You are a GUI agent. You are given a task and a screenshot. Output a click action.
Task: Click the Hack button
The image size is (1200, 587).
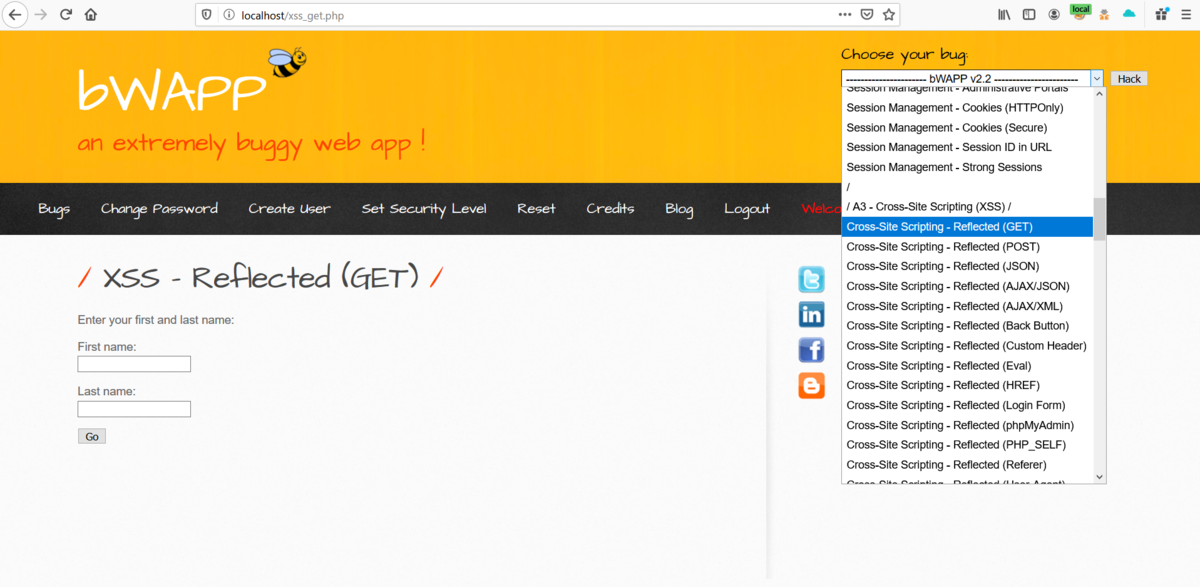[1129, 79]
